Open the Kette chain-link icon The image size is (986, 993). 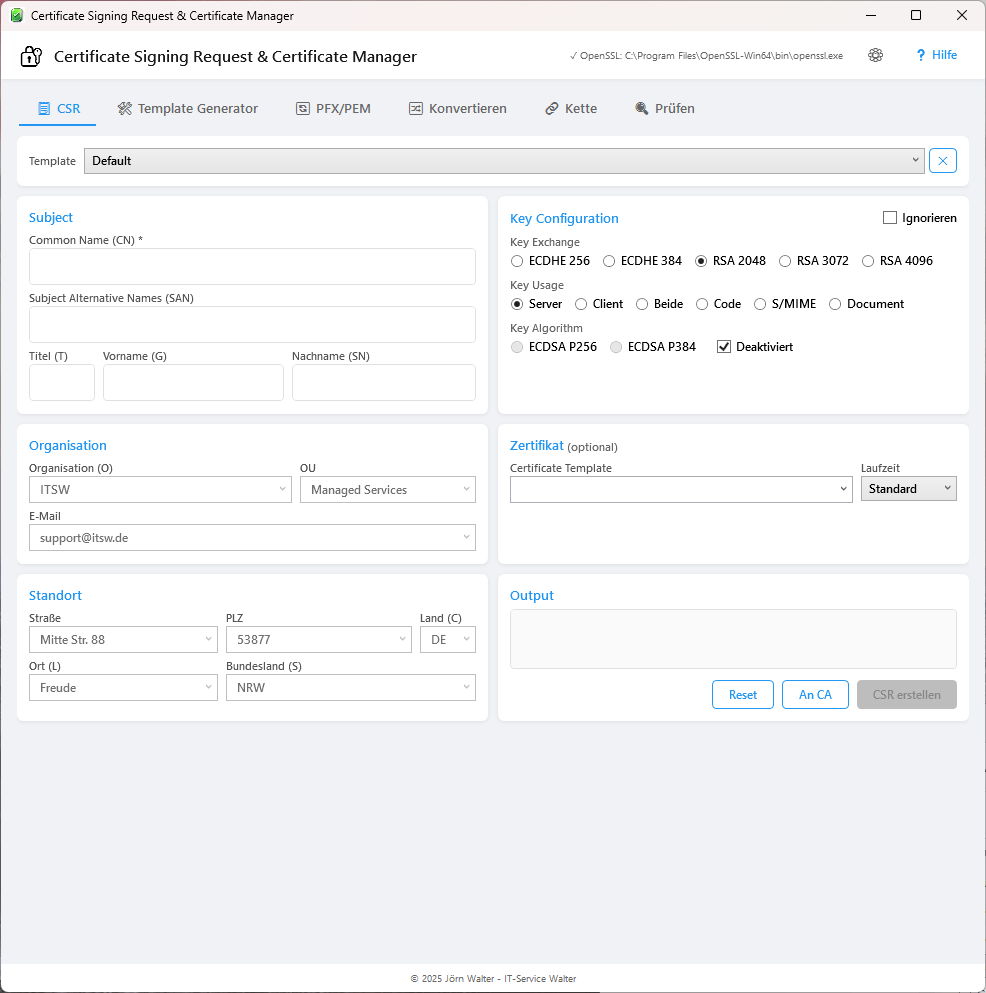point(550,108)
